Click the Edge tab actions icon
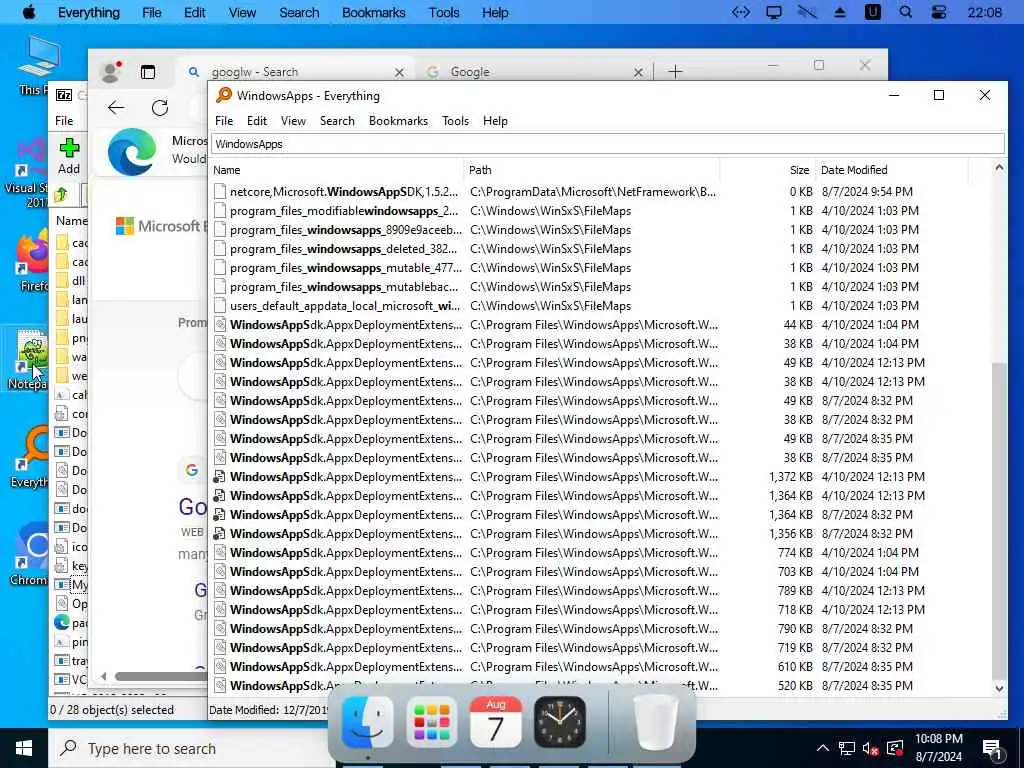This screenshot has height=768, width=1024. (x=148, y=72)
